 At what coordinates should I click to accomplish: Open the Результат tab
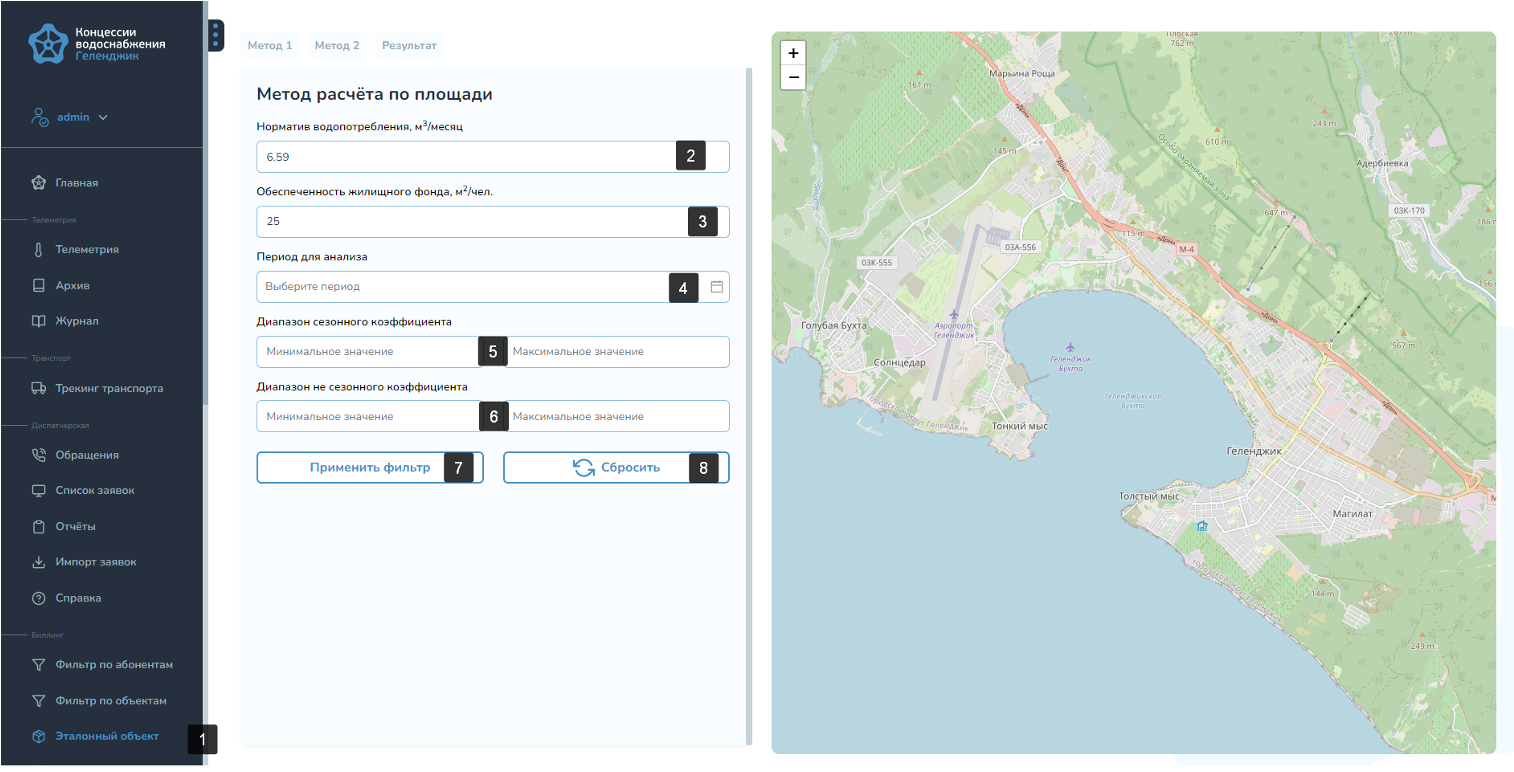409,46
